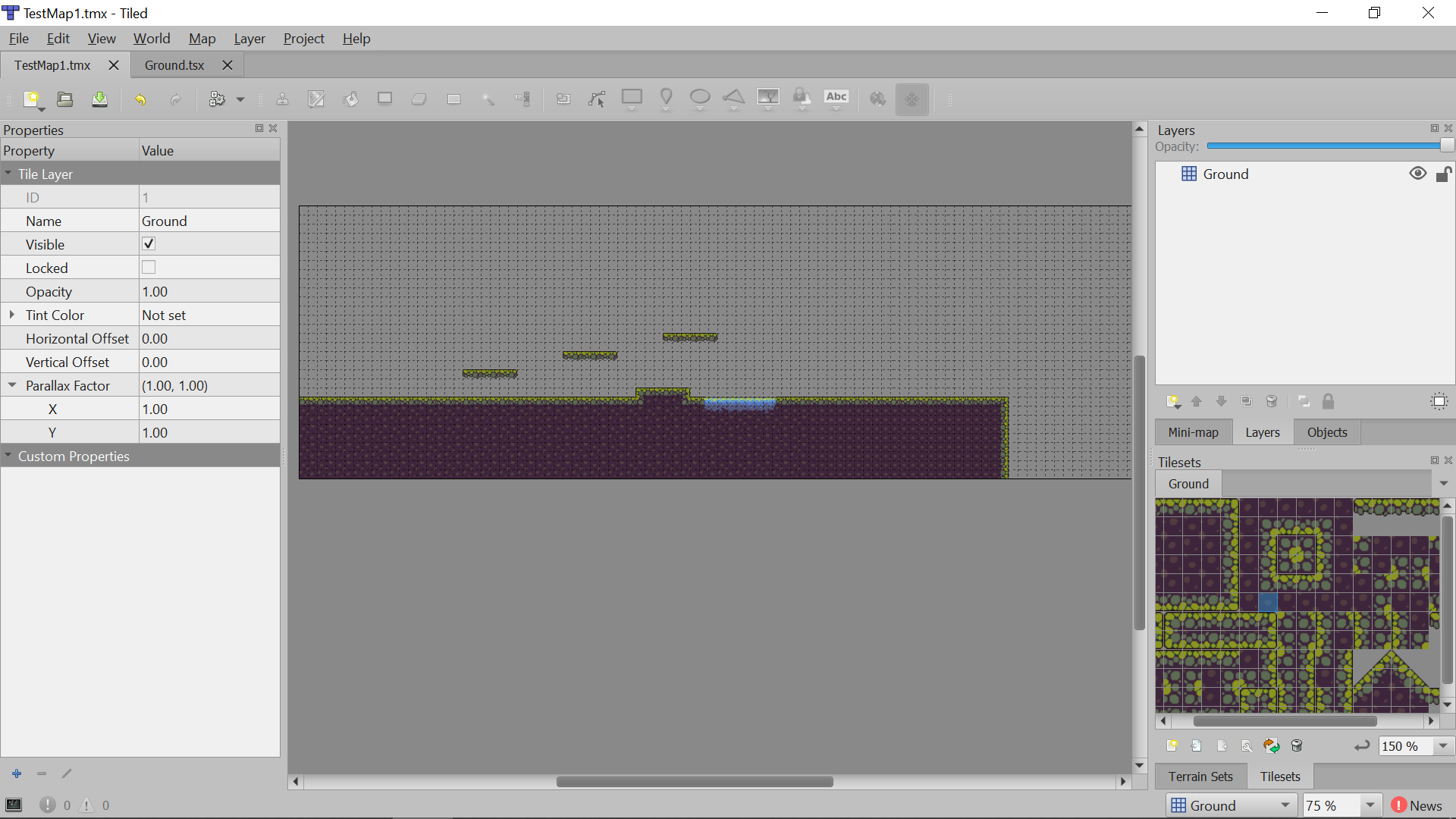The height and width of the screenshot is (819, 1456).
Task: Select the Magic Wand tool
Action: pyautogui.click(x=488, y=99)
